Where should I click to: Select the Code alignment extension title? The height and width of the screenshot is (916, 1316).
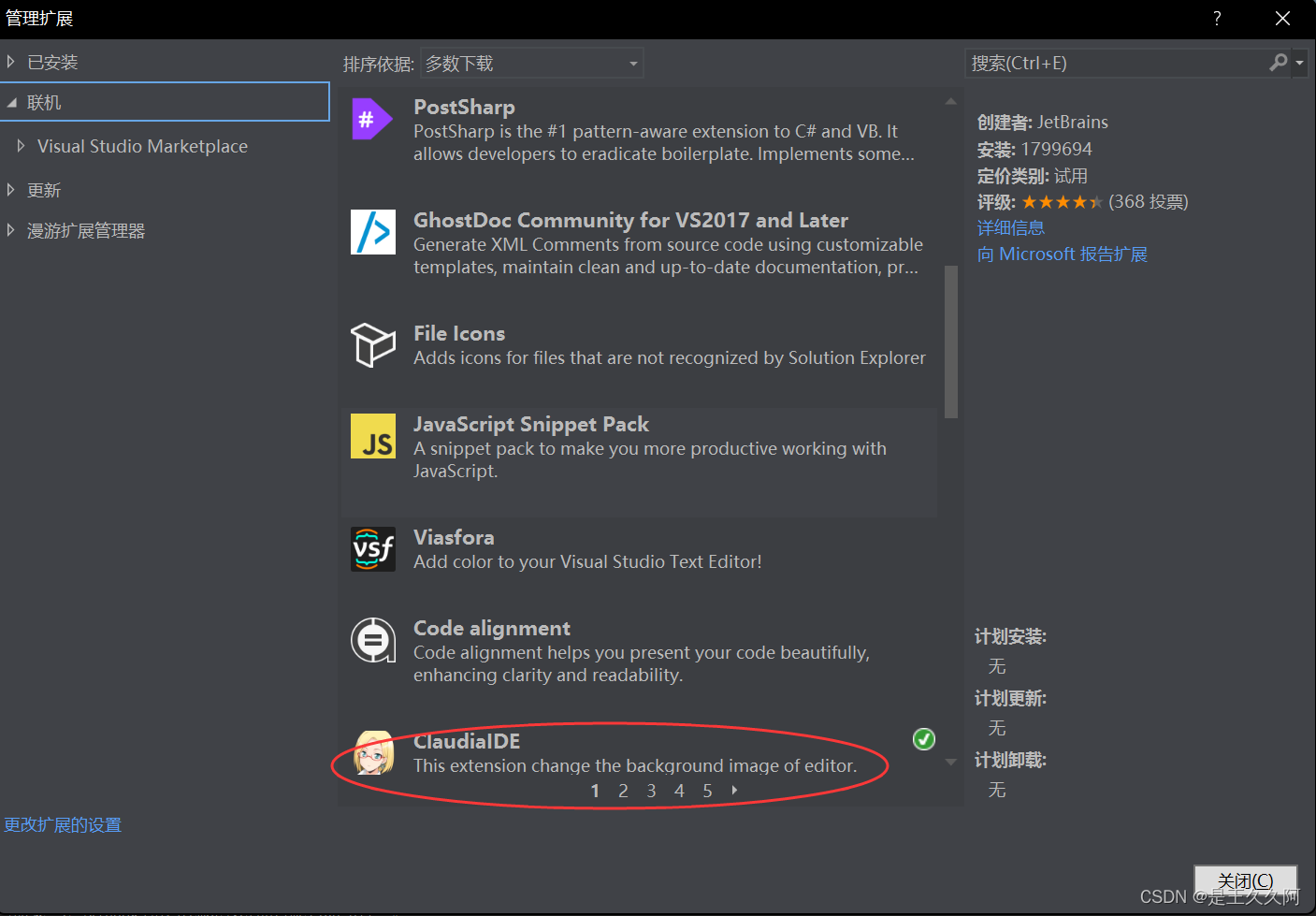point(492,629)
